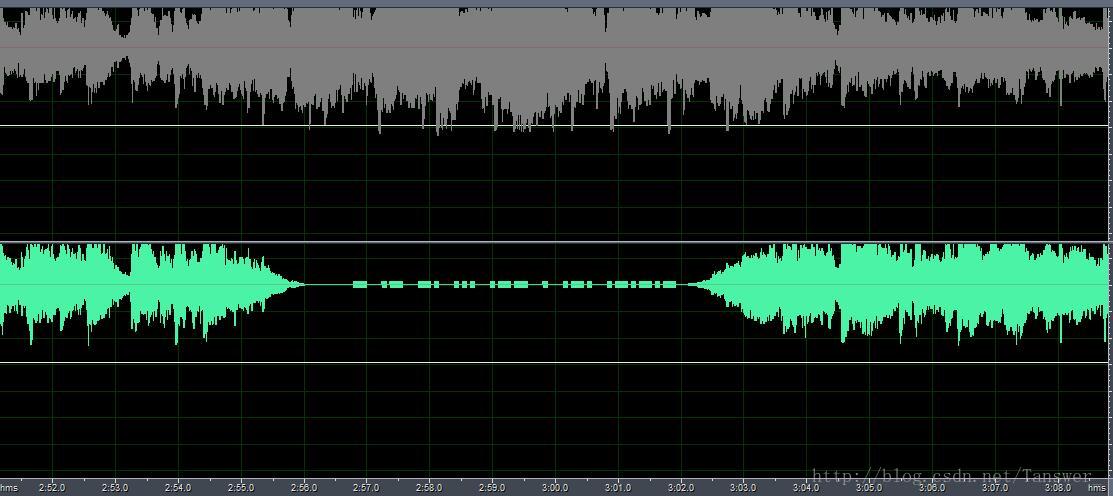Click the 2:55.0 ruler tick label
Viewport: 1113px width, 496px height.
[x=241, y=488]
